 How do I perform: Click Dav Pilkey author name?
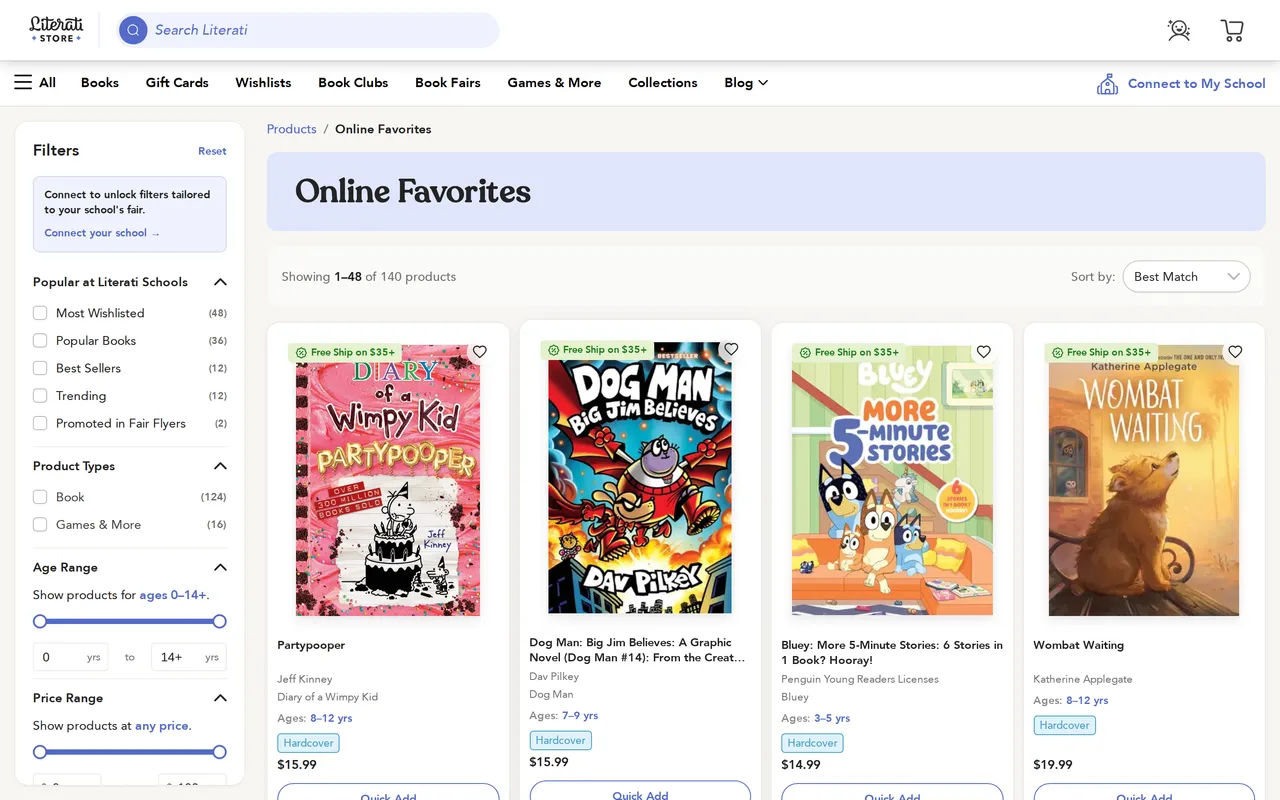pyautogui.click(x=554, y=676)
